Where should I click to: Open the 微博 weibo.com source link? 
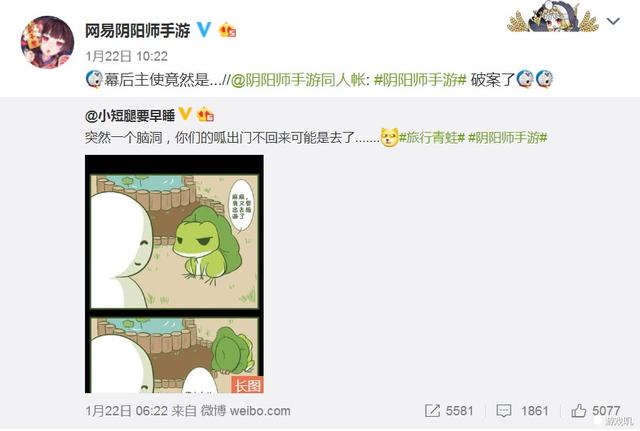click(245, 411)
